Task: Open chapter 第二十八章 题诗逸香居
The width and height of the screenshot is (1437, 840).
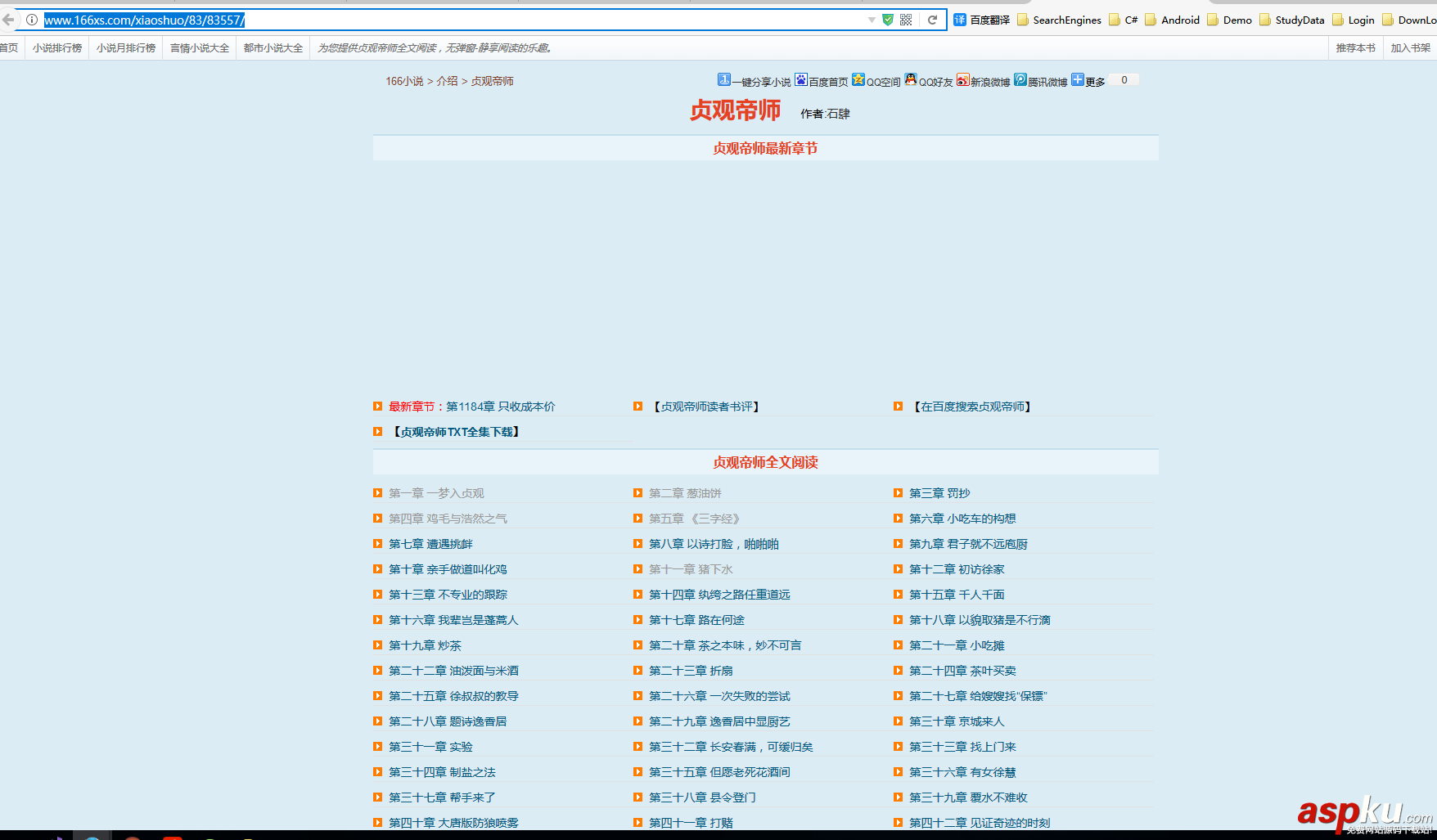Action: pyautogui.click(x=448, y=721)
